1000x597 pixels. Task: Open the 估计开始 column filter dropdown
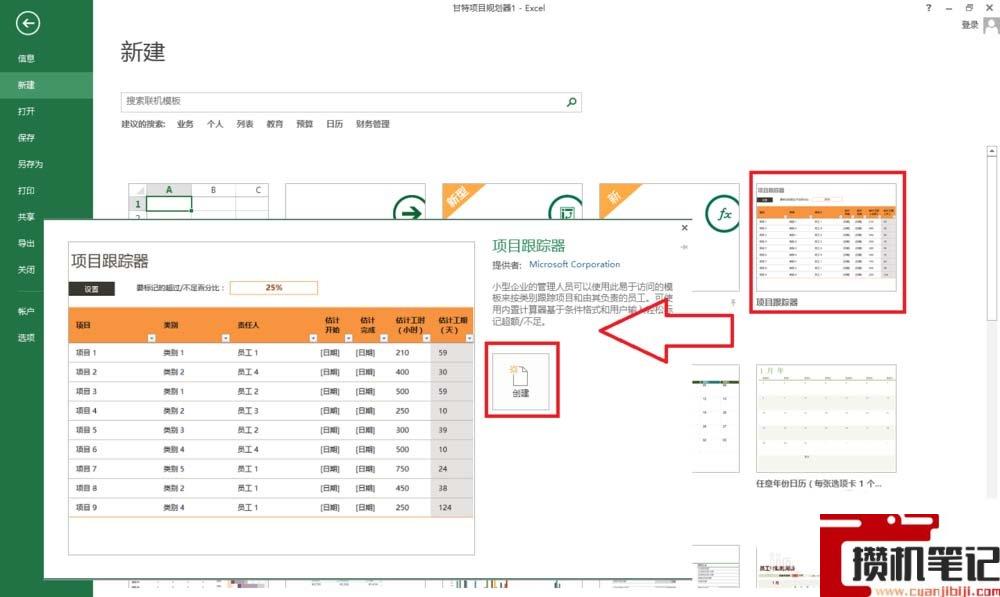348,338
